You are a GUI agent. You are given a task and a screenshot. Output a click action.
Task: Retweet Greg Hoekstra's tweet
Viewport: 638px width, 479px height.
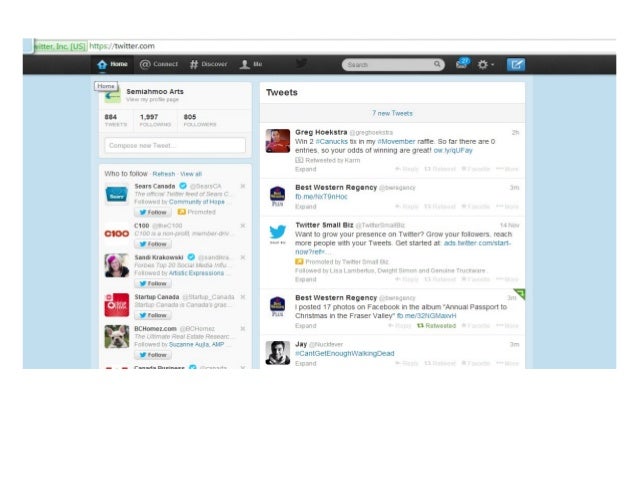(440, 169)
